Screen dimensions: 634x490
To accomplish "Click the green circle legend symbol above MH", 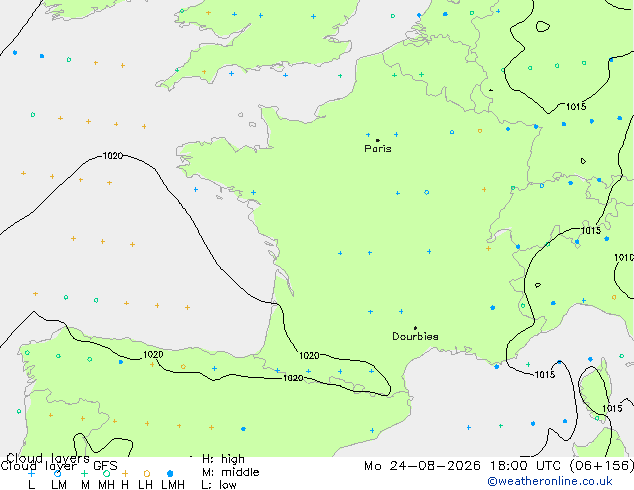I will pos(106,473).
